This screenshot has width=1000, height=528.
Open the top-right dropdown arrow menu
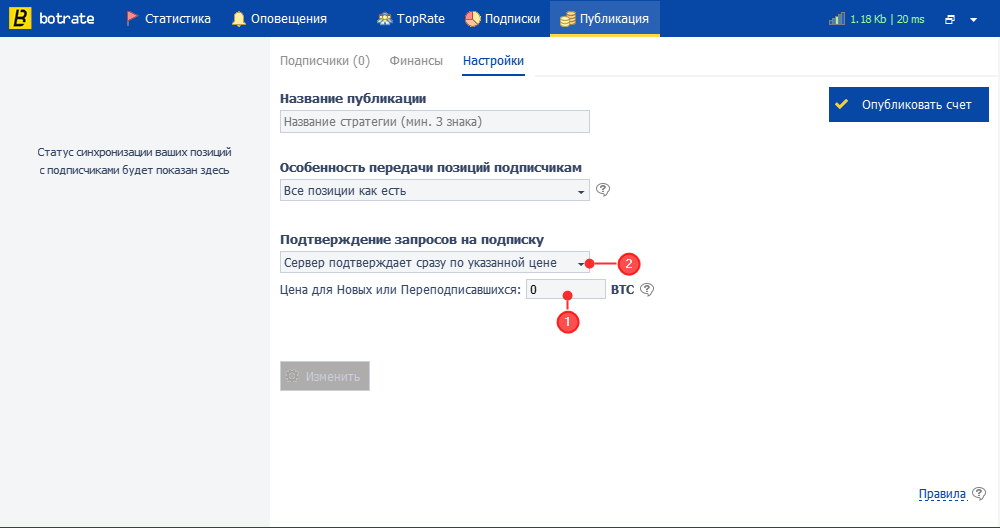[973, 20]
